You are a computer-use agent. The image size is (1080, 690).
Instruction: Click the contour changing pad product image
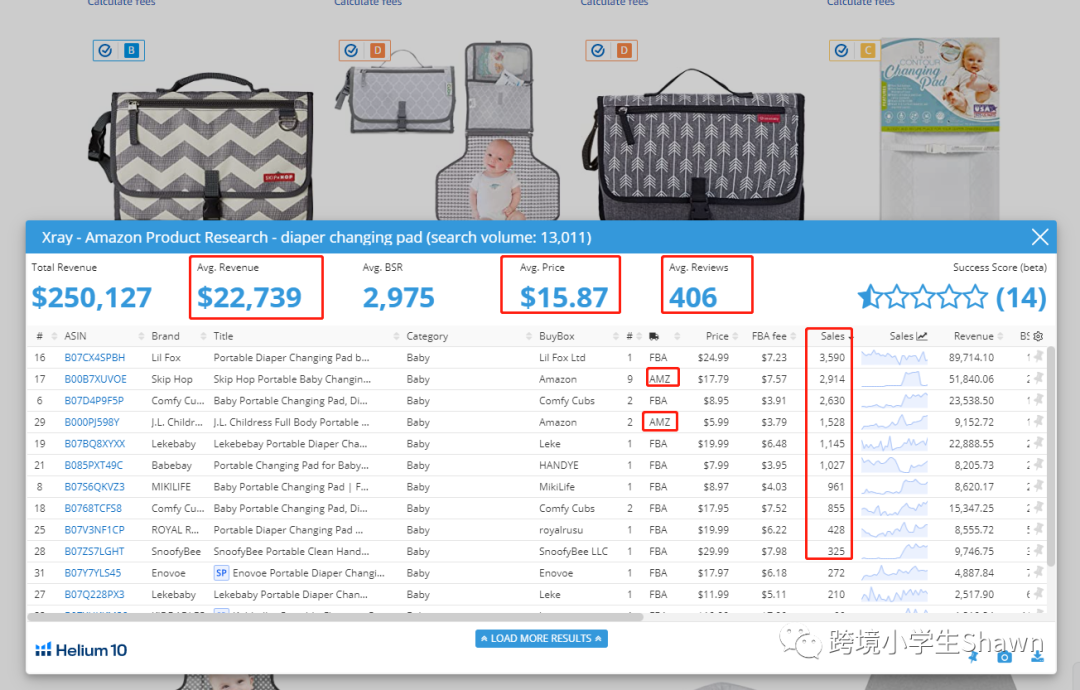[939, 129]
